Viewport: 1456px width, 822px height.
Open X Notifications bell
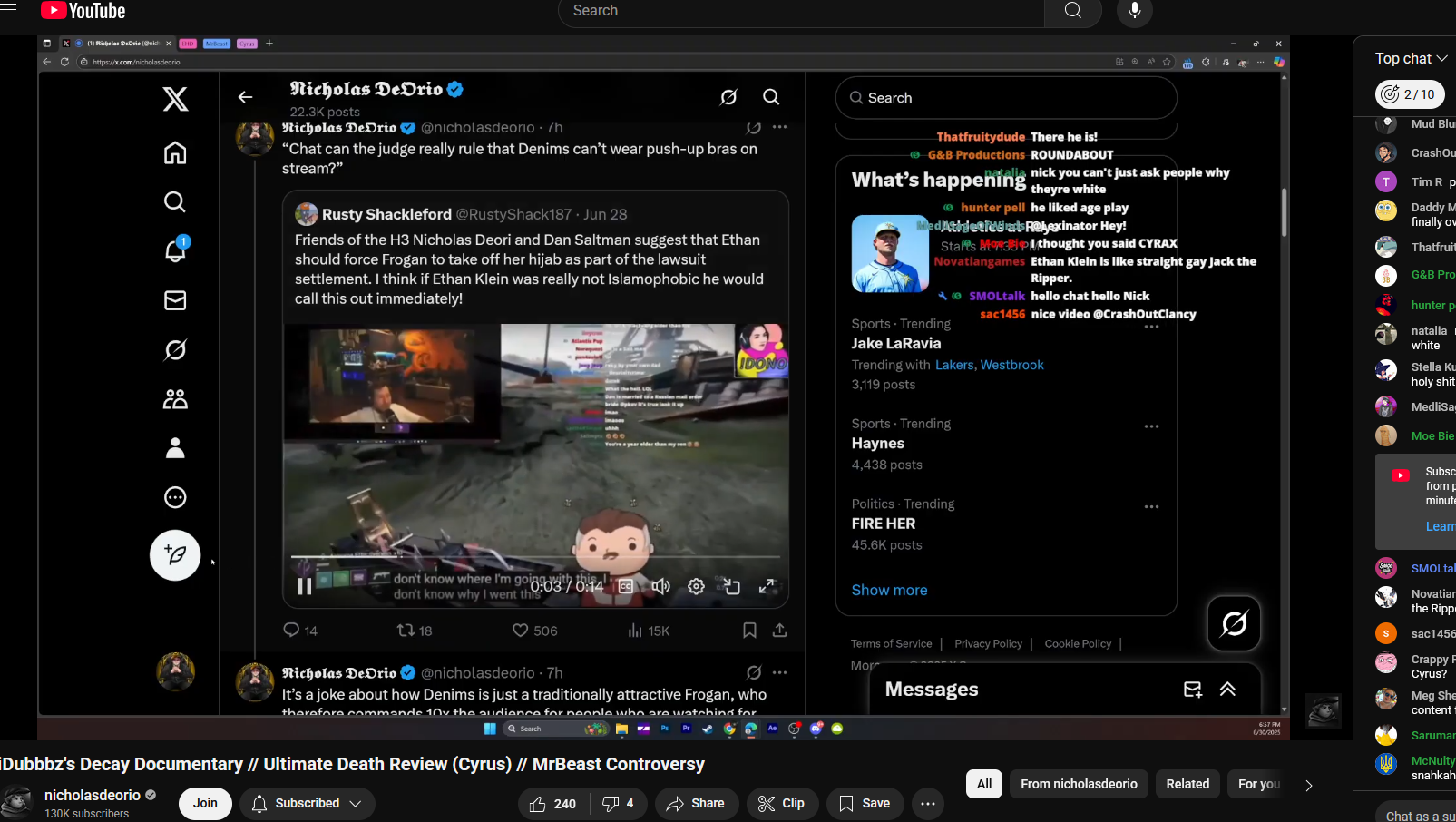[x=175, y=250]
